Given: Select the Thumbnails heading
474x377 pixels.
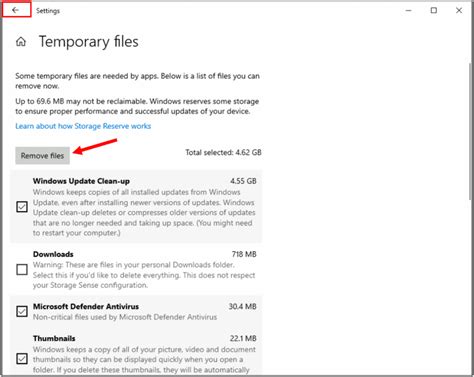Looking at the screenshot, I should [54, 338].
